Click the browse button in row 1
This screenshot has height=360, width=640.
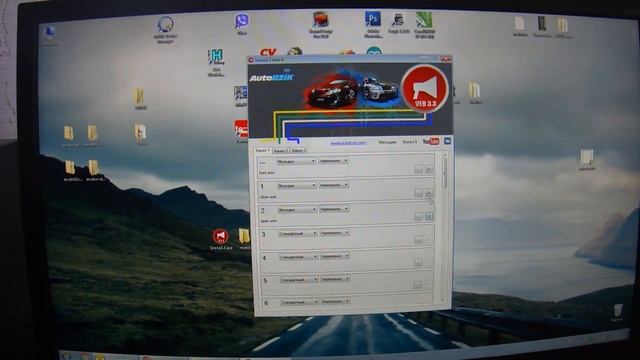tap(419, 193)
